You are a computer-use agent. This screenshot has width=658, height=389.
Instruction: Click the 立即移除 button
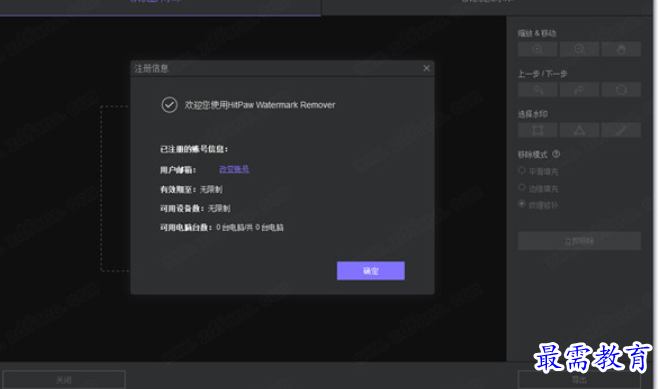579,241
